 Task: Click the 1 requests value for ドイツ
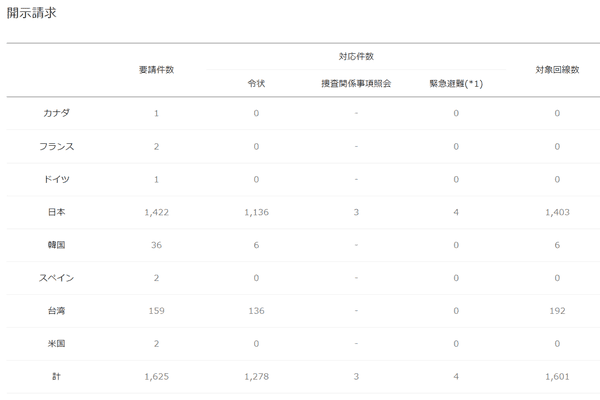(156, 179)
